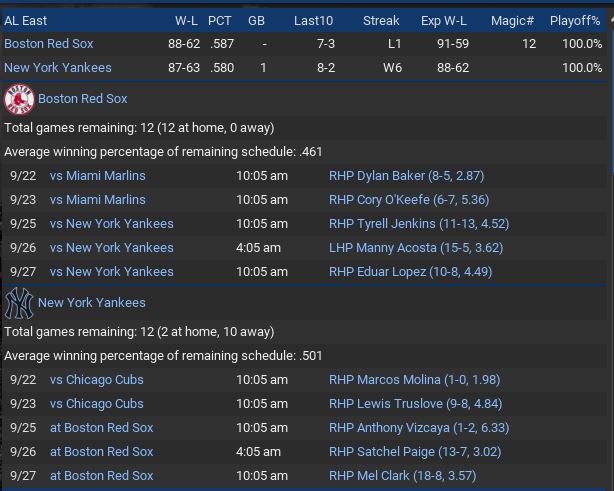Open the 9/22 vs Chicago Cubs game

click(x=97, y=380)
